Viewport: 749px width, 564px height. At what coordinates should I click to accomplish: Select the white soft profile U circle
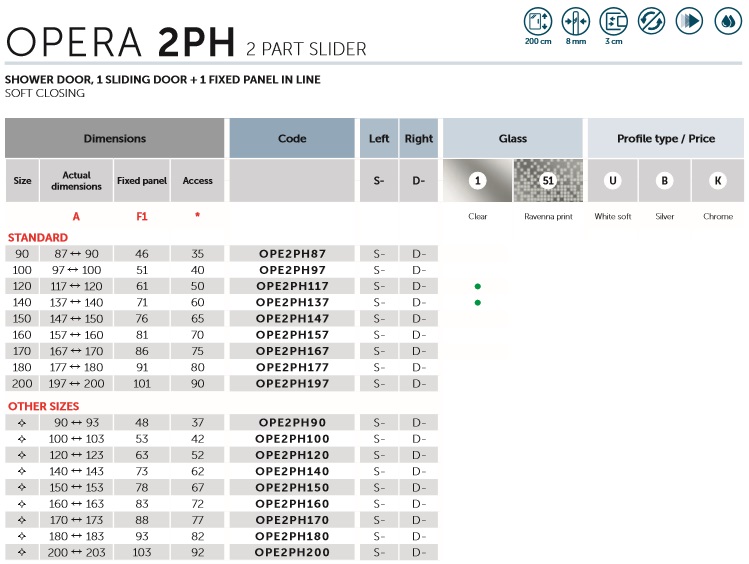click(x=613, y=181)
